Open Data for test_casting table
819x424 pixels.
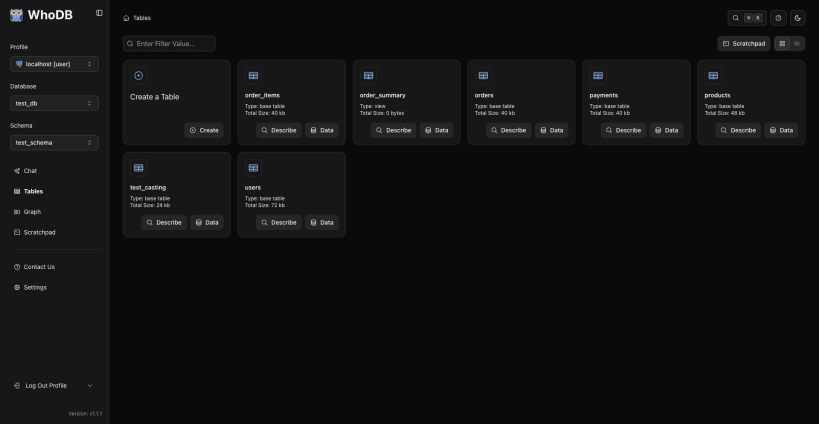click(x=207, y=222)
